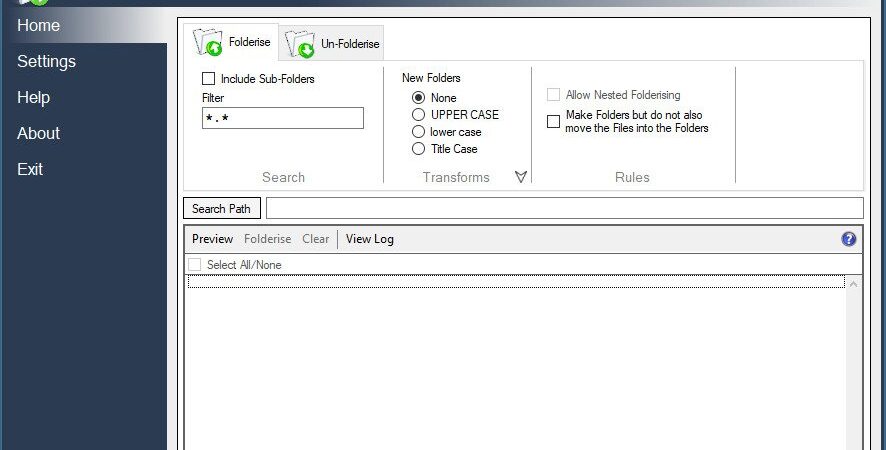This screenshot has width=886, height=450.
Task: Toggle the Select All/None checkbox
Action: pyautogui.click(x=194, y=265)
